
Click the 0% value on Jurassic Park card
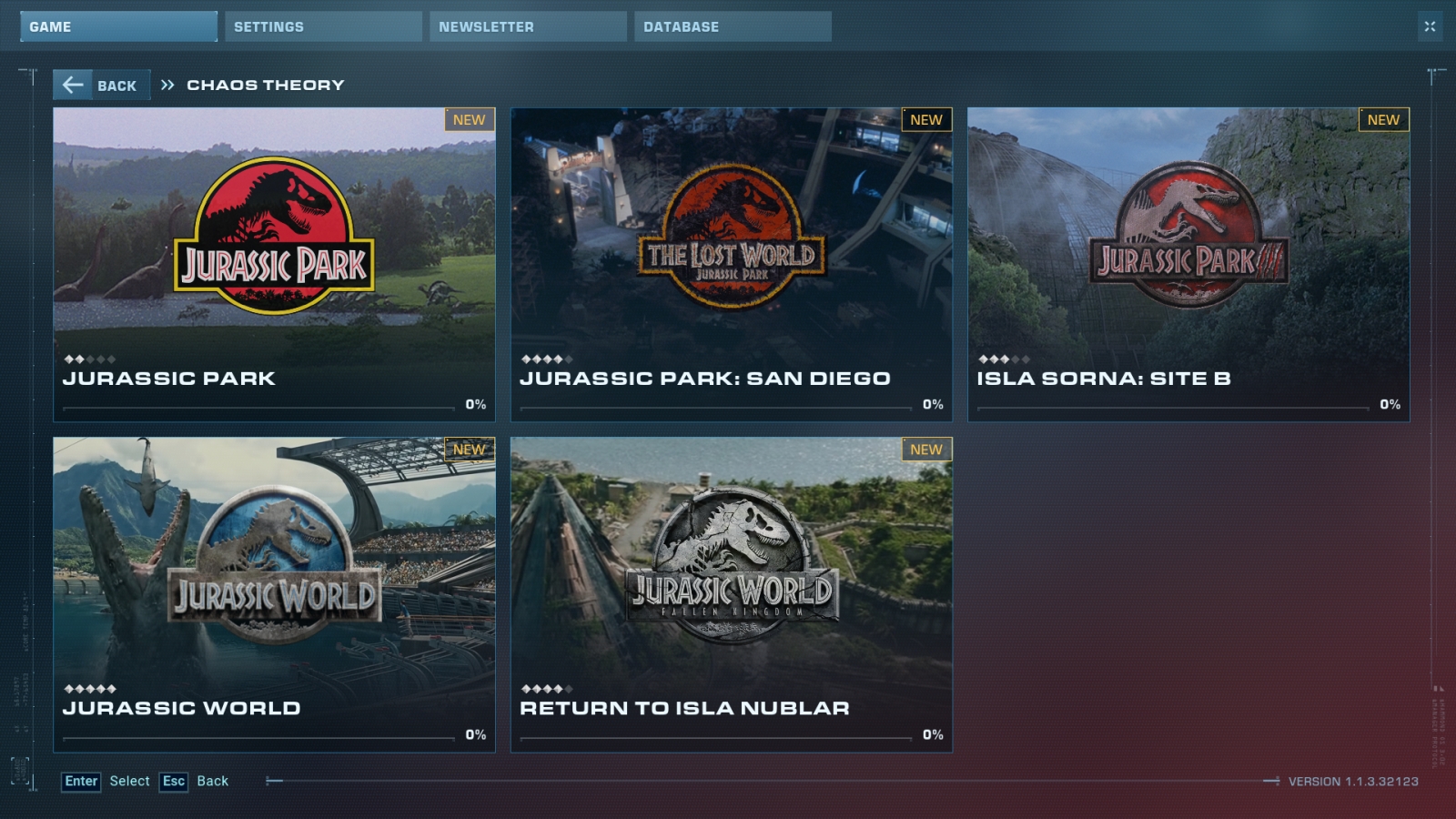(x=476, y=404)
